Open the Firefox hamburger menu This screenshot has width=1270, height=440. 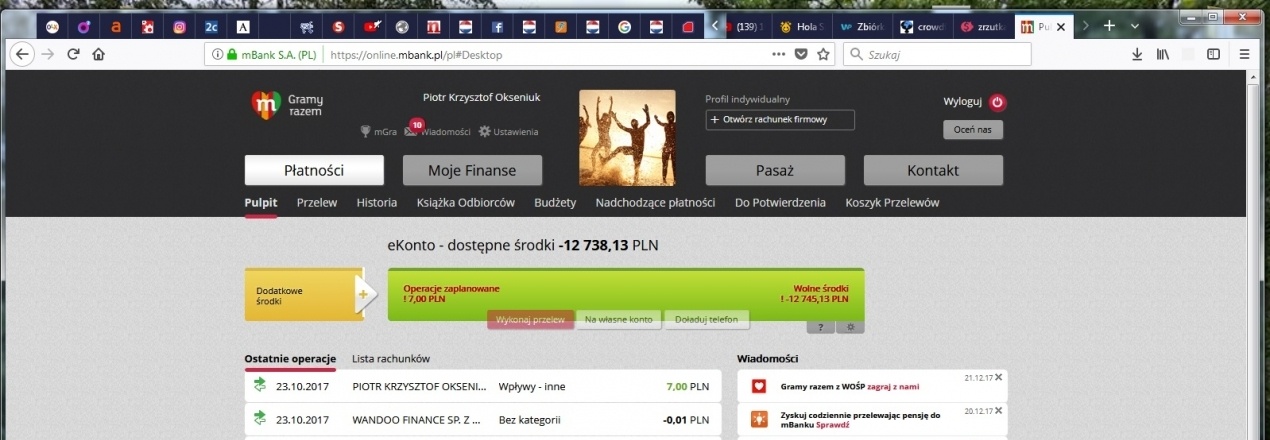pos(1245,54)
